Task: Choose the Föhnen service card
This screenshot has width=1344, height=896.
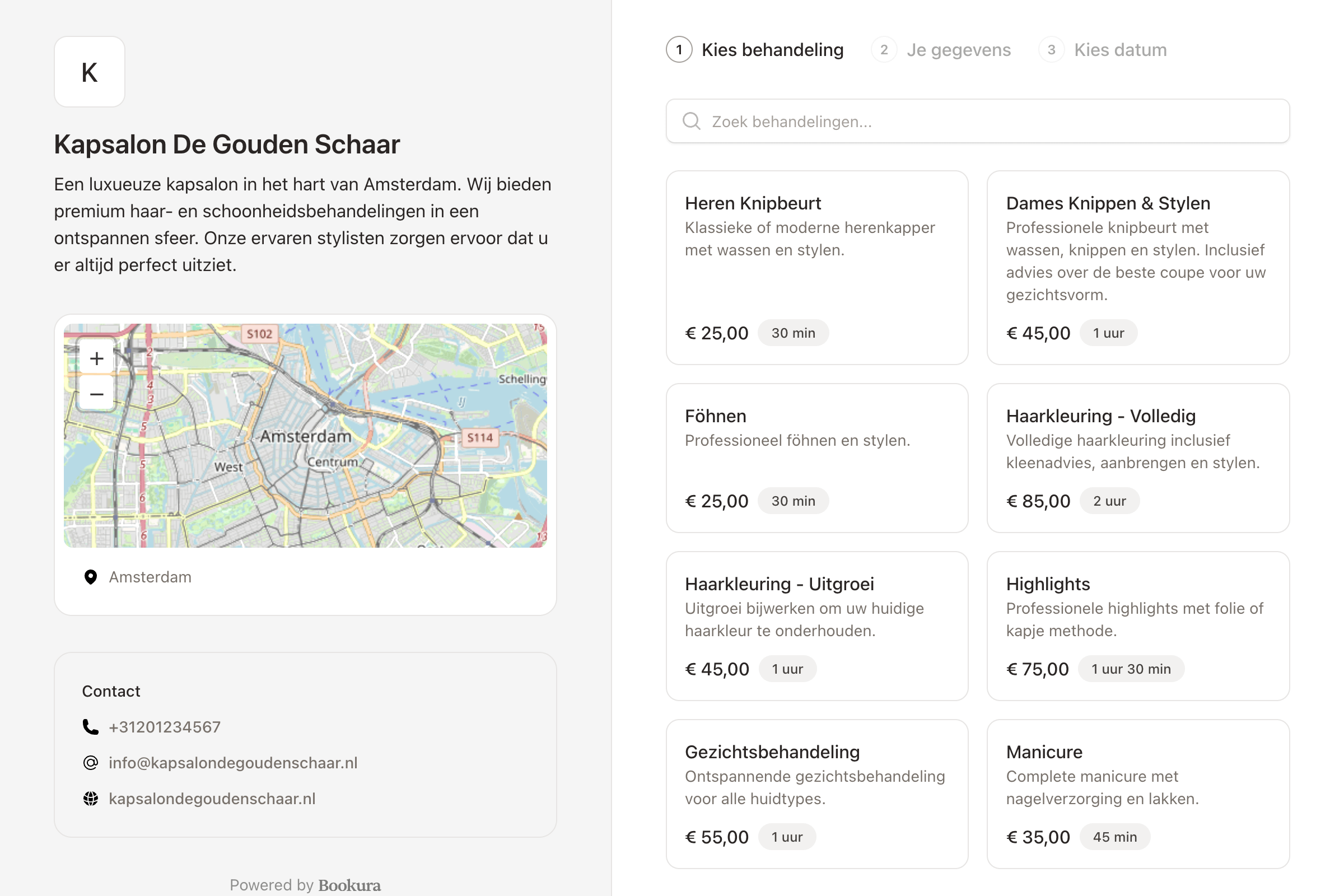Action: tap(816, 458)
